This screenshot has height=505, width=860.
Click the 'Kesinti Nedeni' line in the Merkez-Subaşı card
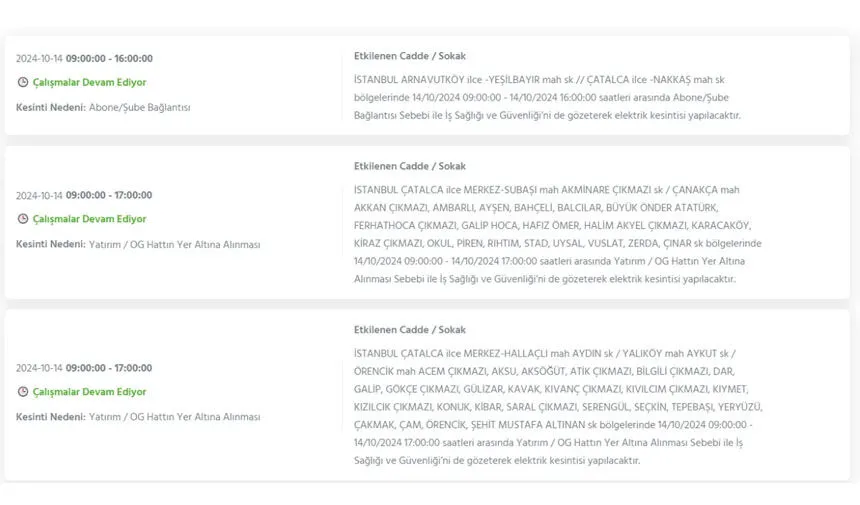[x=138, y=243]
